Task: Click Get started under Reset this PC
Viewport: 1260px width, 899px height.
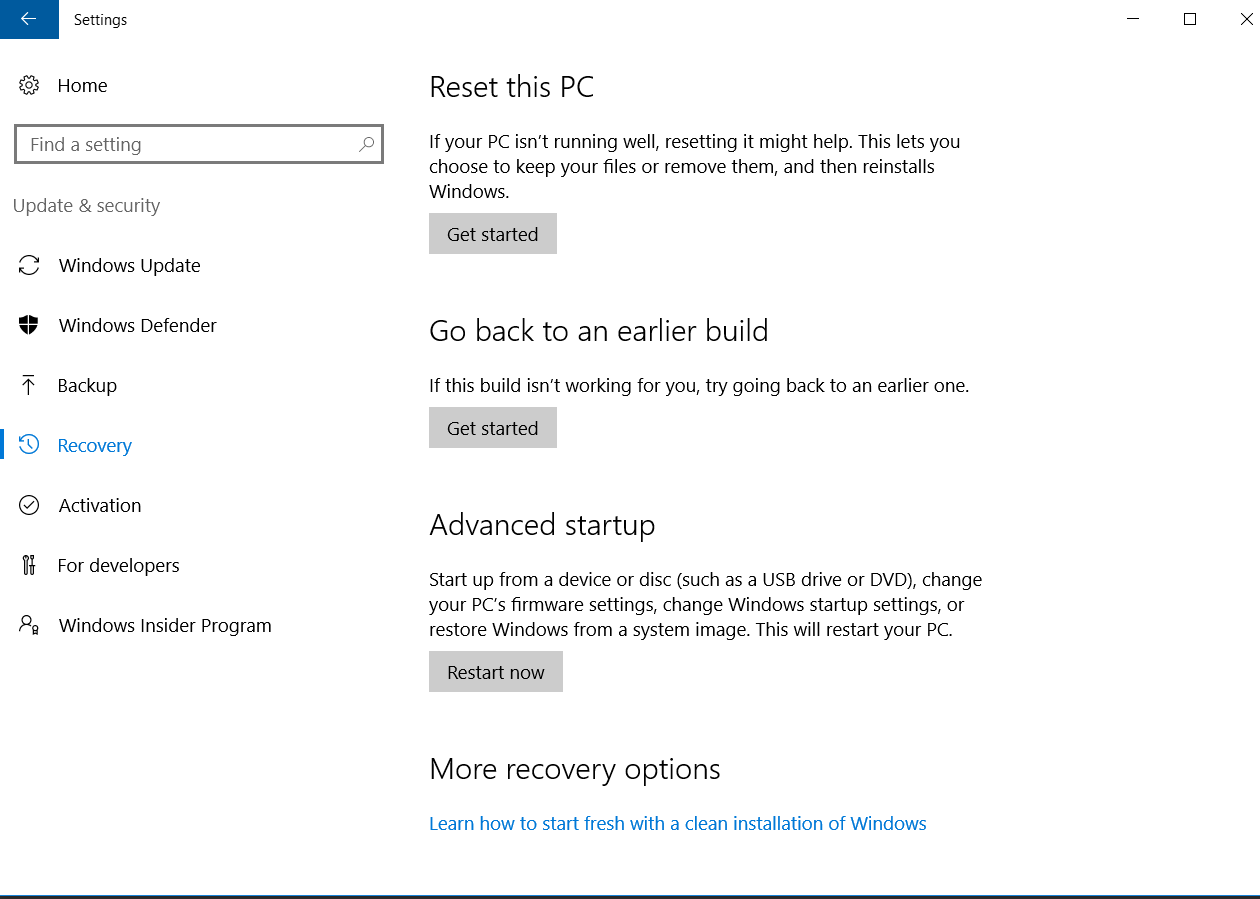Action: [492, 233]
